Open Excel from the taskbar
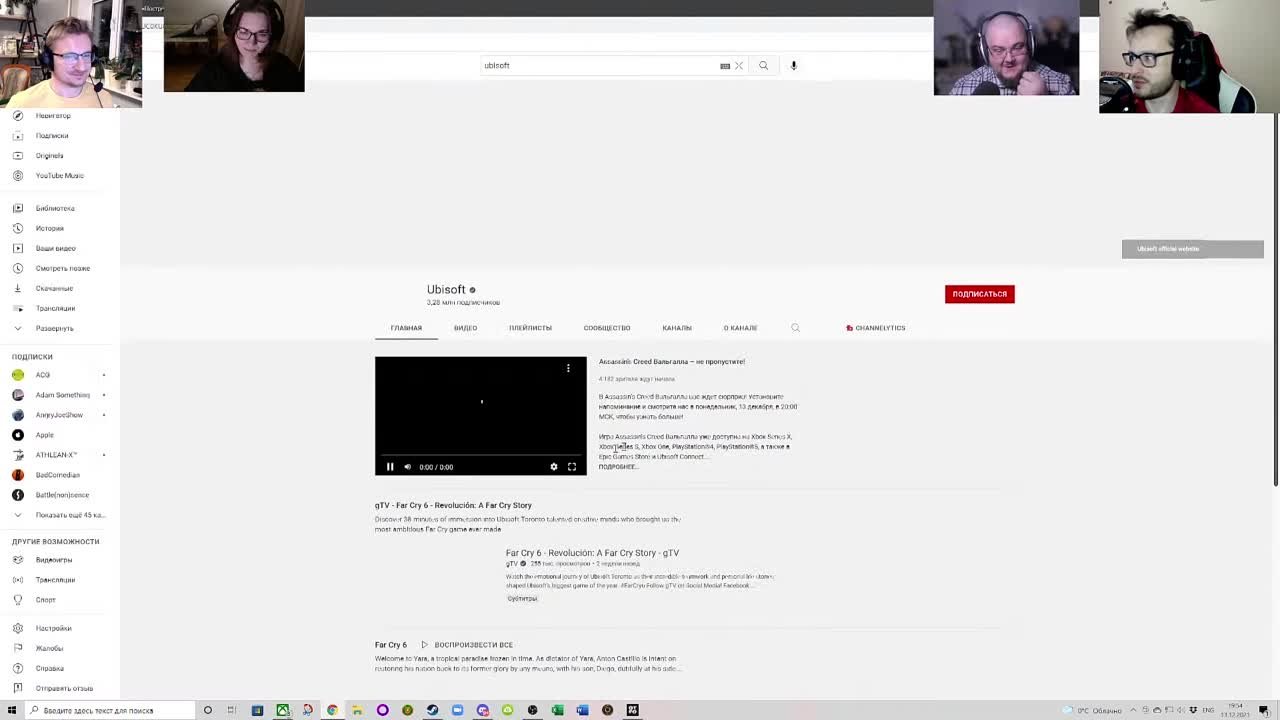This screenshot has height=720, width=1280. point(557,710)
